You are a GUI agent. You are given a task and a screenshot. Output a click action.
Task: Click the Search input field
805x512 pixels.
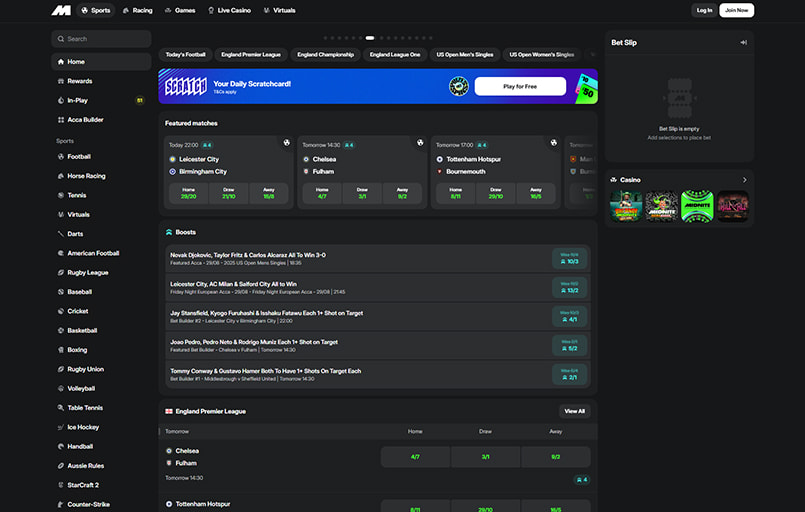(x=101, y=39)
